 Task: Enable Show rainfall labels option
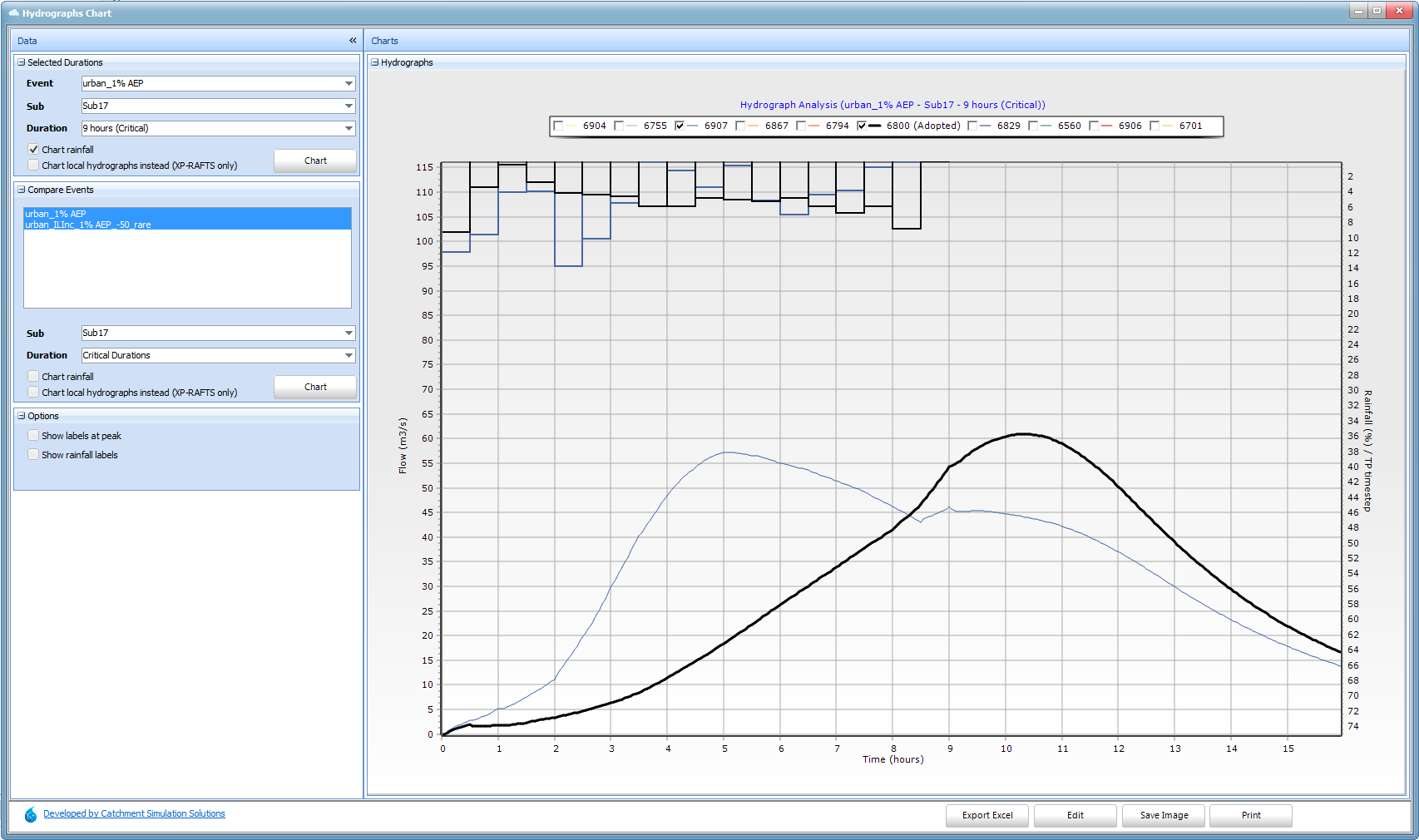(x=33, y=455)
